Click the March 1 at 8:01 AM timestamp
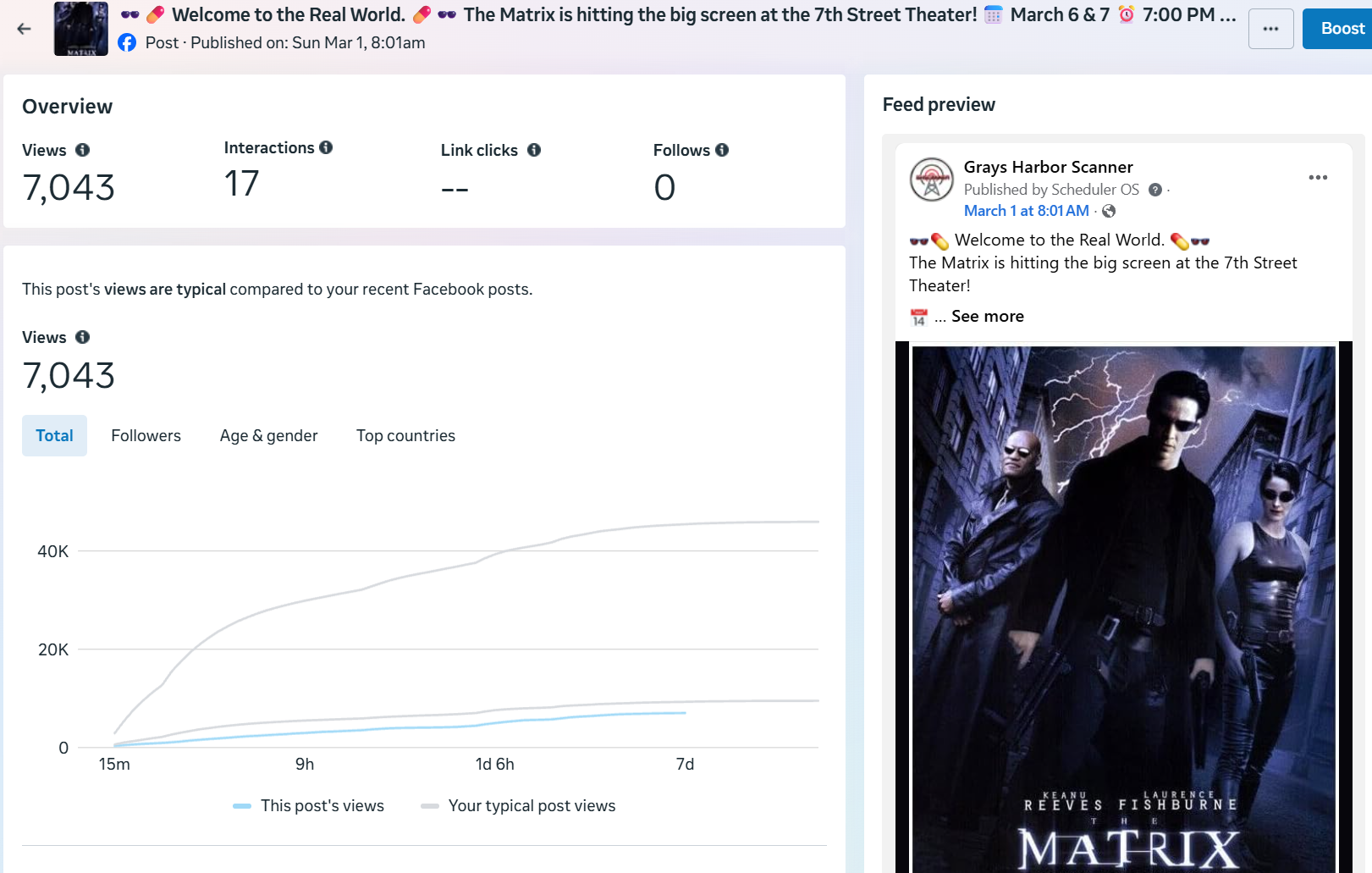1372x873 pixels. coord(1026,211)
